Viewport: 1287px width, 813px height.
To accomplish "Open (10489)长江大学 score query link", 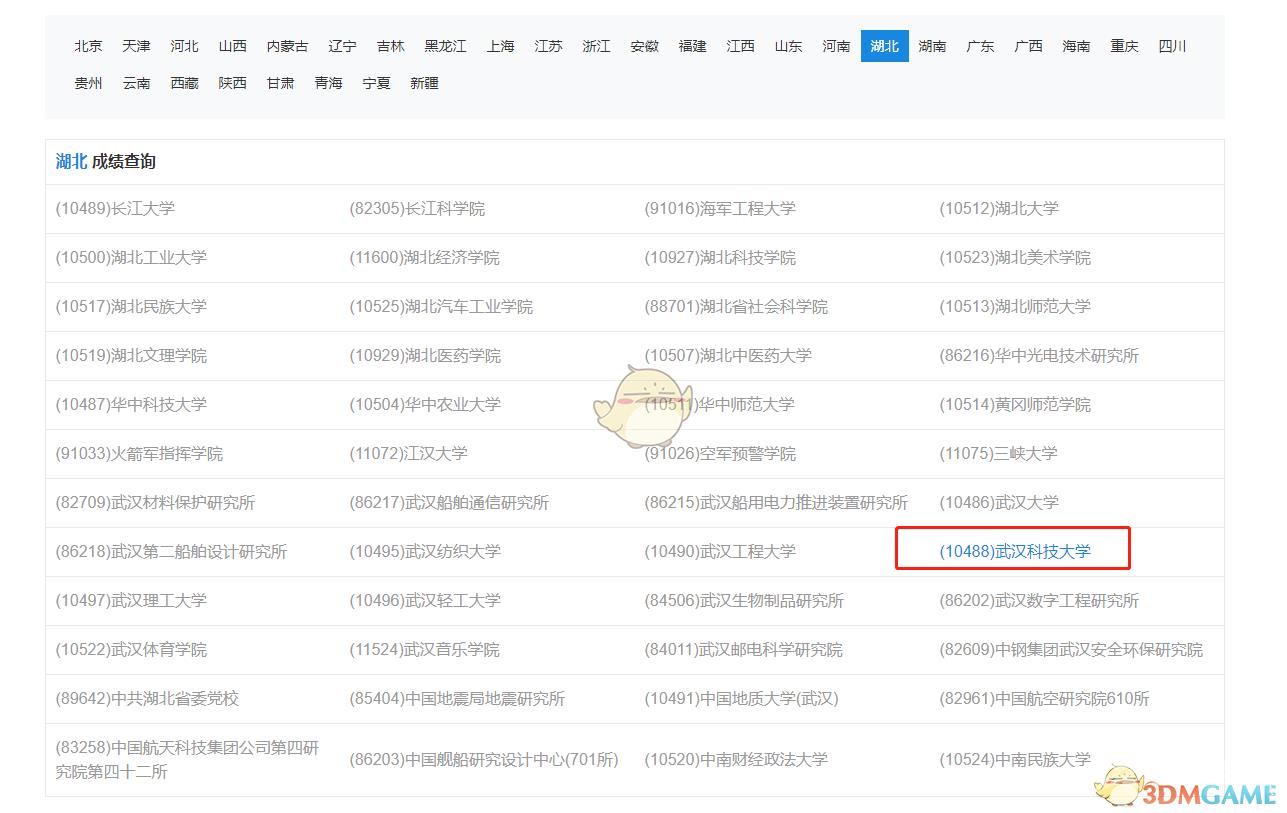I will [x=115, y=209].
